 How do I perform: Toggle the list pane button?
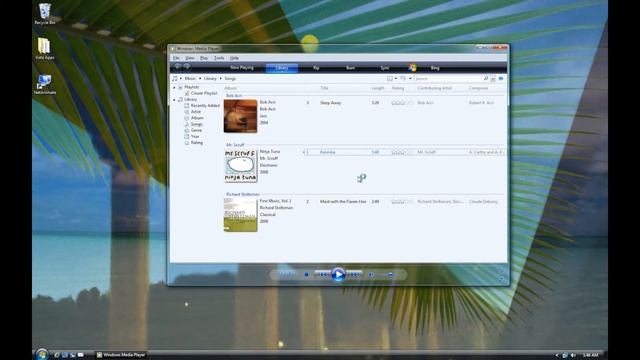[501, 78]
